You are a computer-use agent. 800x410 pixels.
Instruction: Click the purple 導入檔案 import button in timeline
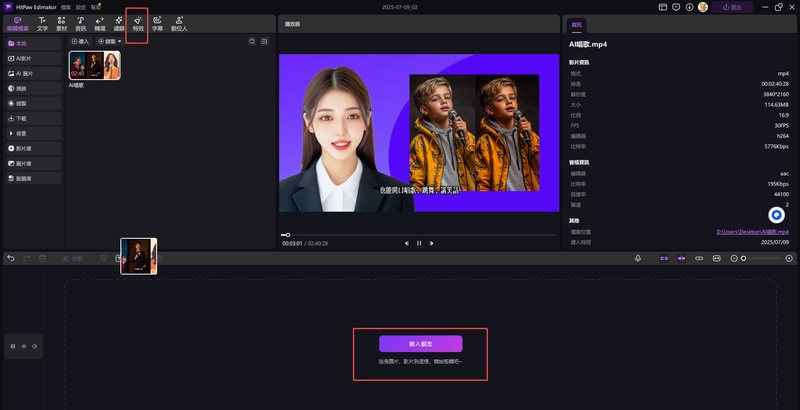[420, 344]
